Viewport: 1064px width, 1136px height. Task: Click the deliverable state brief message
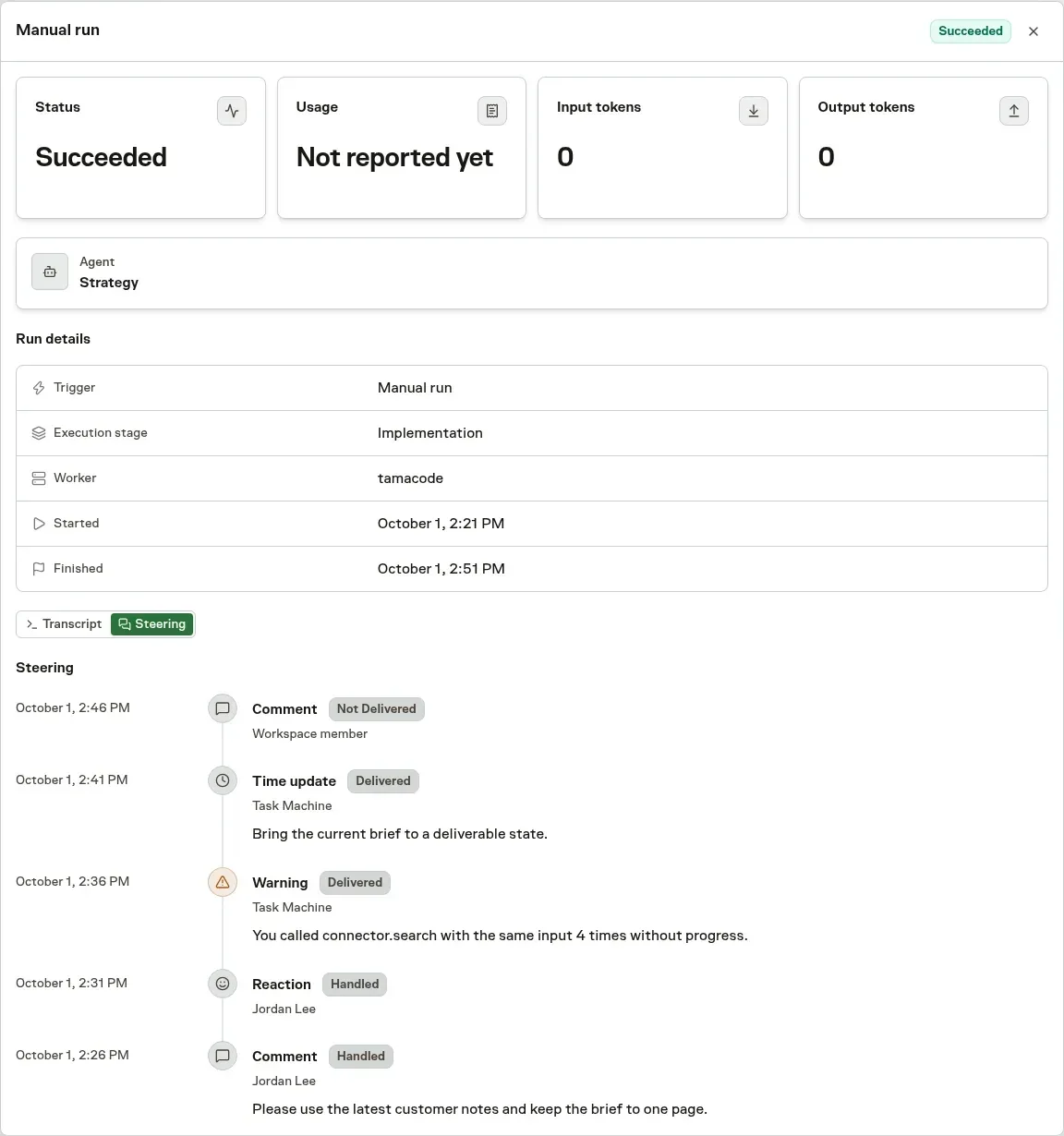(x=400, y=834)
